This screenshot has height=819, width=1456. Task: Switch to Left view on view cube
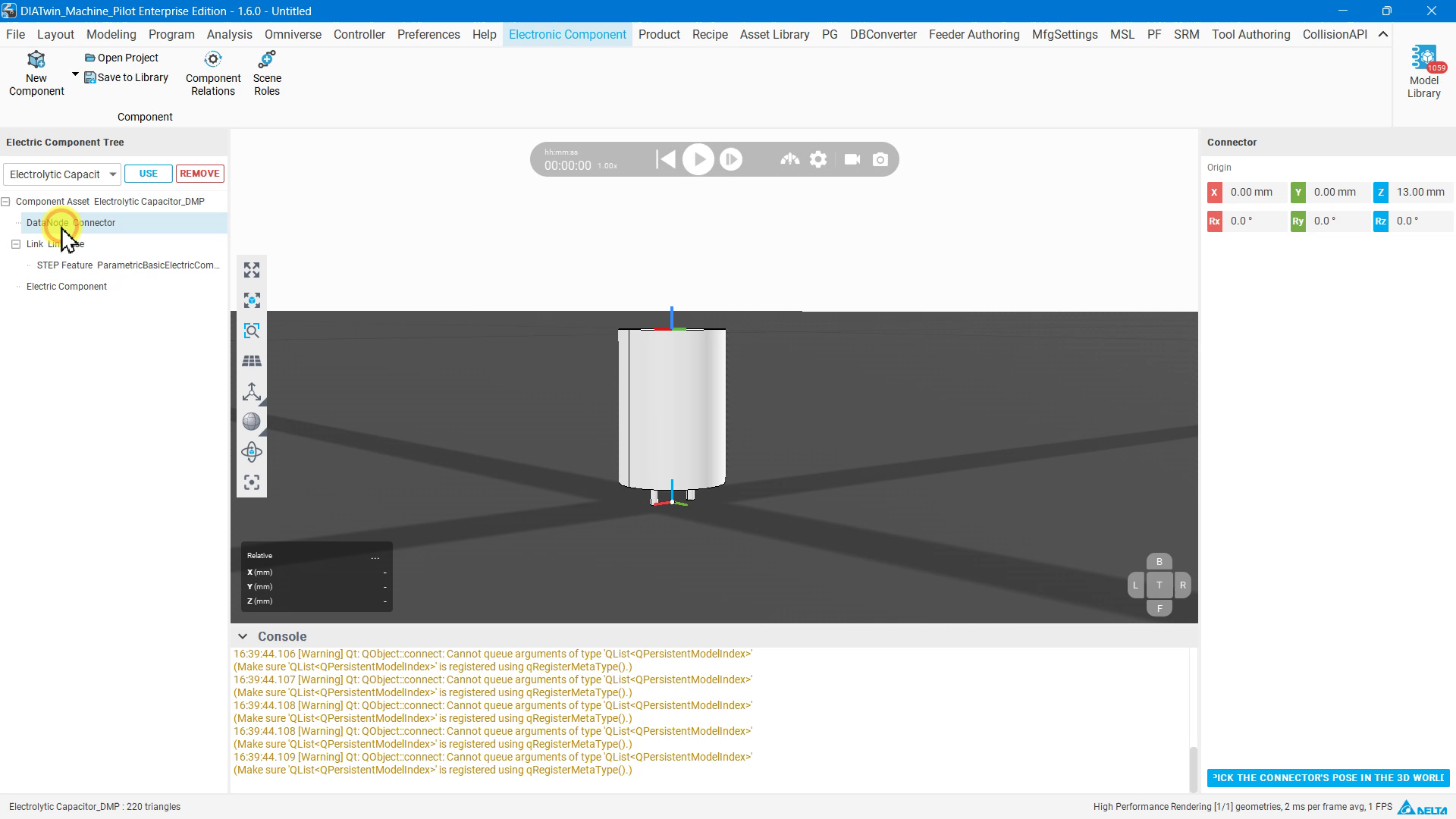pyautogui.click(x=1136, y=585)
